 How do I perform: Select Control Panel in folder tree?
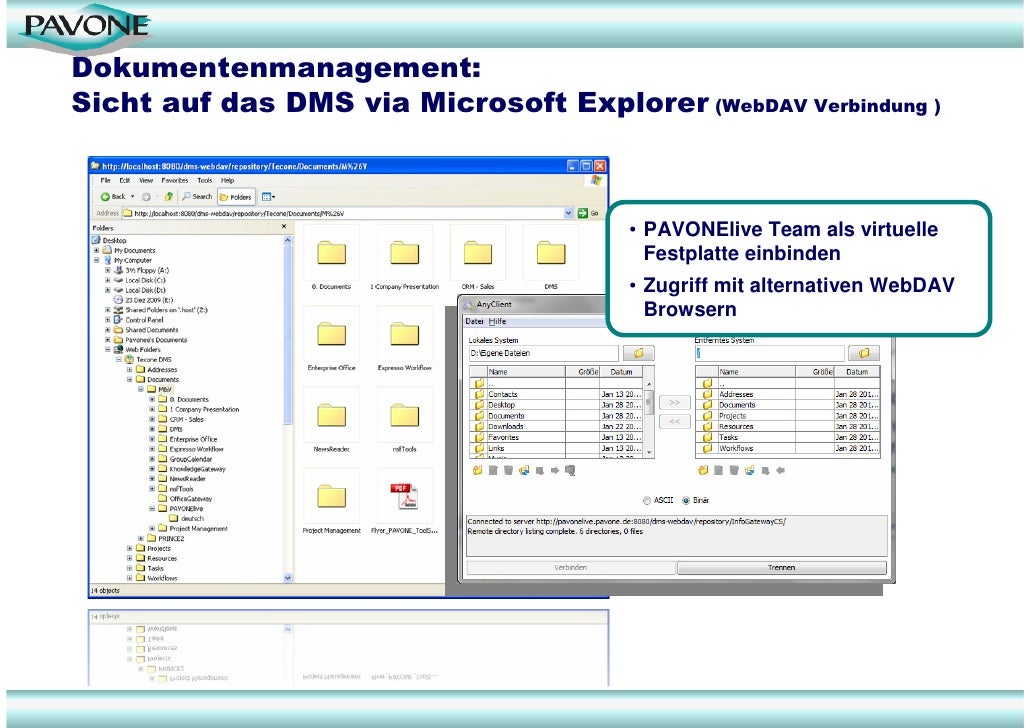tap(138, 320)
